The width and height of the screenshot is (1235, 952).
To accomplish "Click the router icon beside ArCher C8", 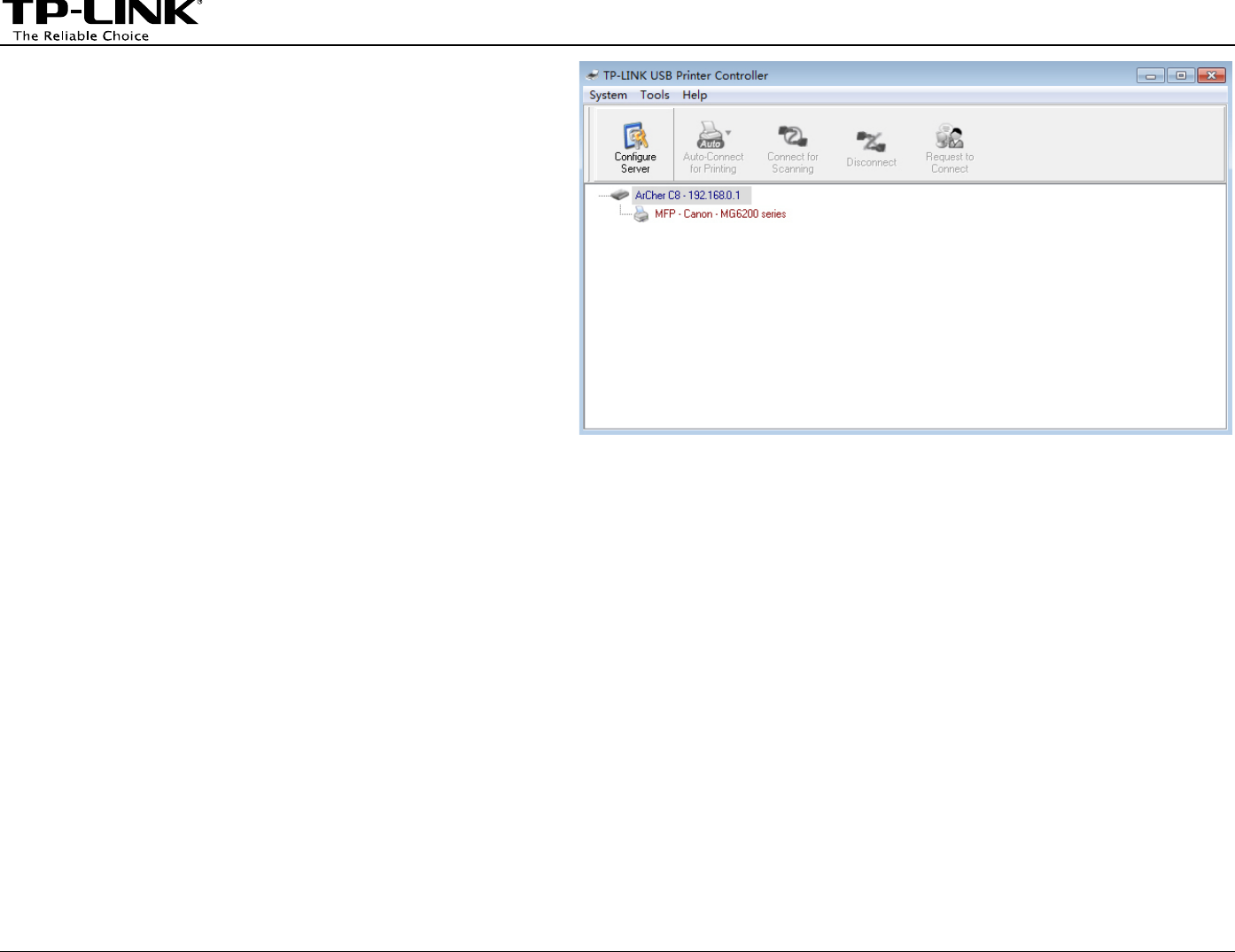I will coord(620,195).
